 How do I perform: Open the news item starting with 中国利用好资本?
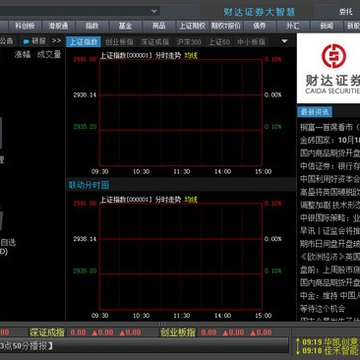click(330, 179)
